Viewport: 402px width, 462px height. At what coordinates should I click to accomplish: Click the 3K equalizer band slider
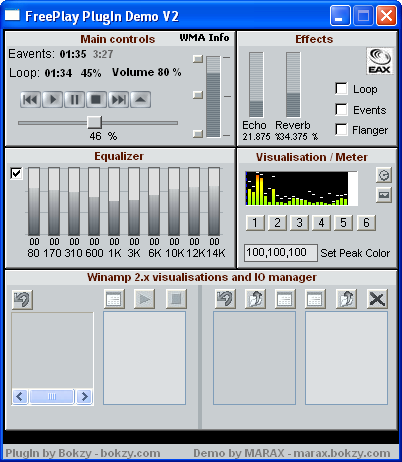coord(134,202)
